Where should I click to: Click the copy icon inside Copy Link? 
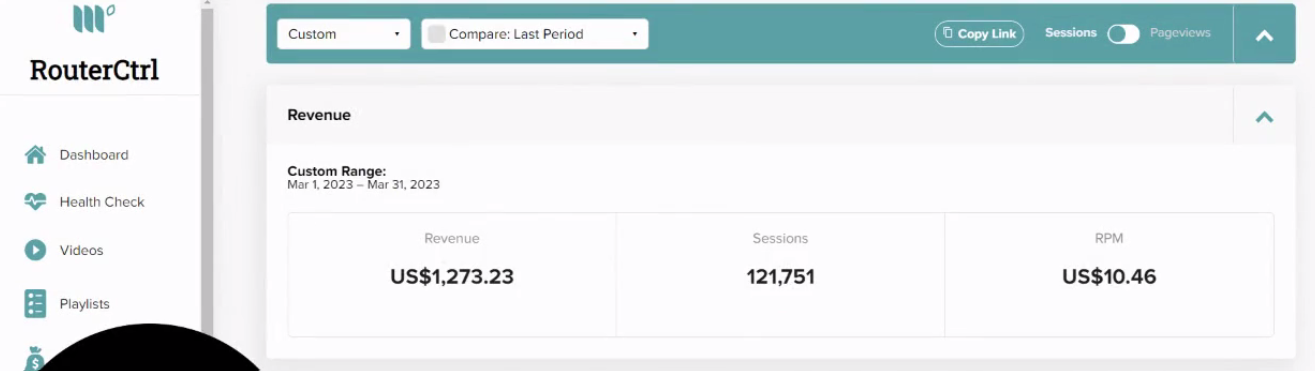point(948,33)
